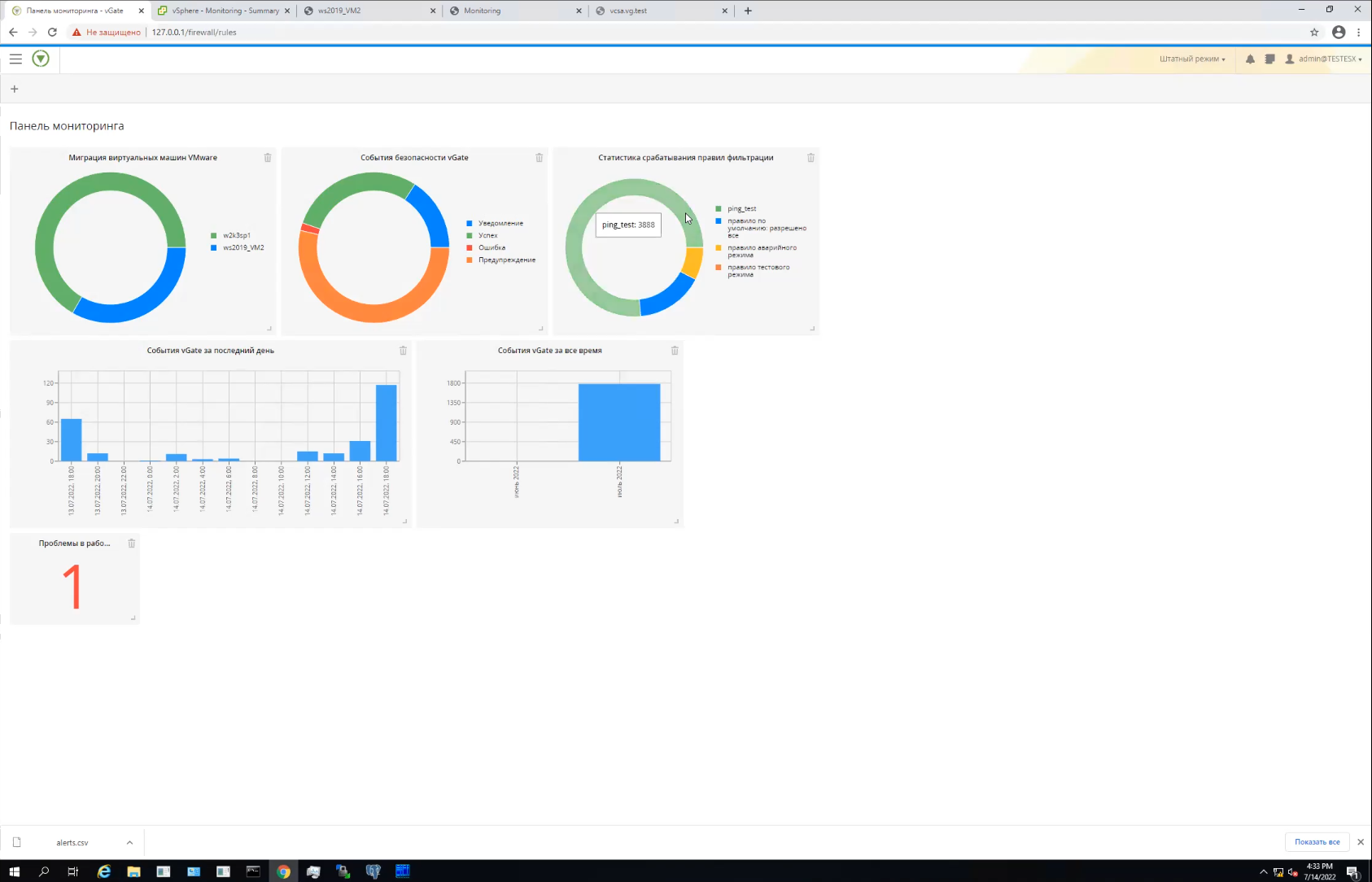
Task: Click the first bar at 13.07.2022 18:00
Action: tap(72, 440)
